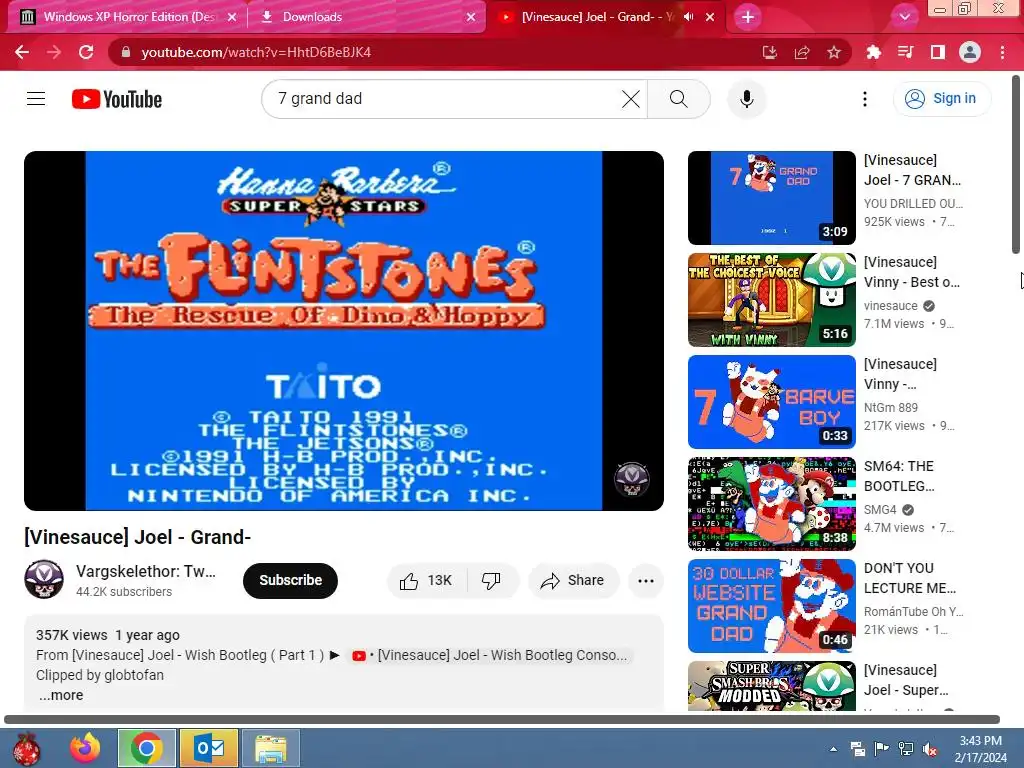Screen dimensions: 1024x768
Task: Click the muted volume tray icon
Action: [930, 749]
